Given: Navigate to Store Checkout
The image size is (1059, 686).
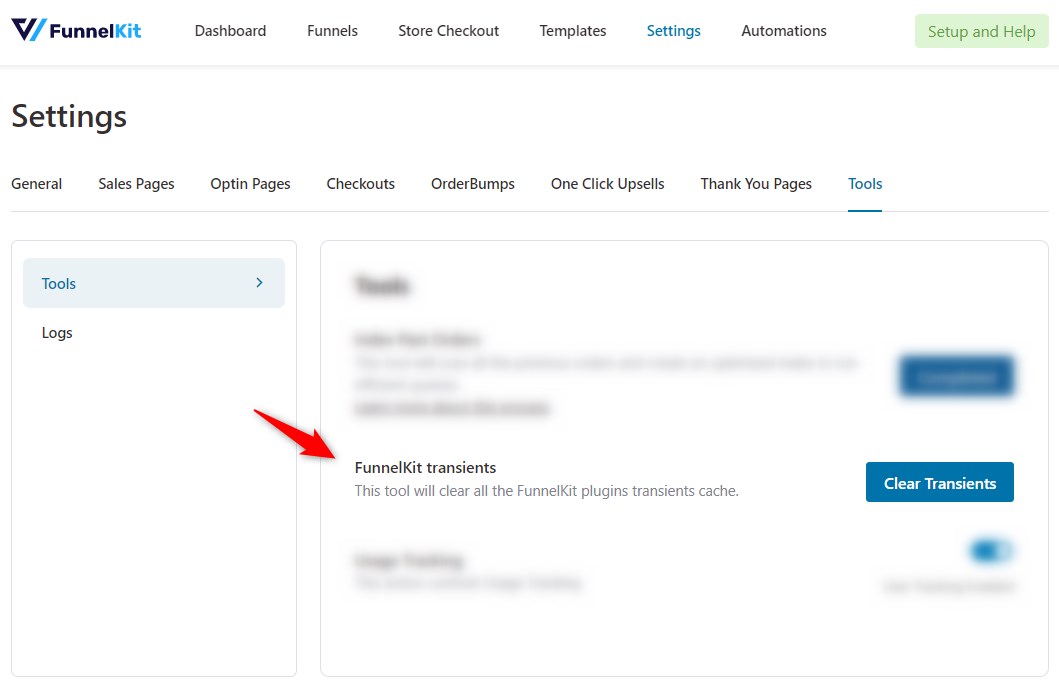Looking at the screenshot, I should (448, 31).
